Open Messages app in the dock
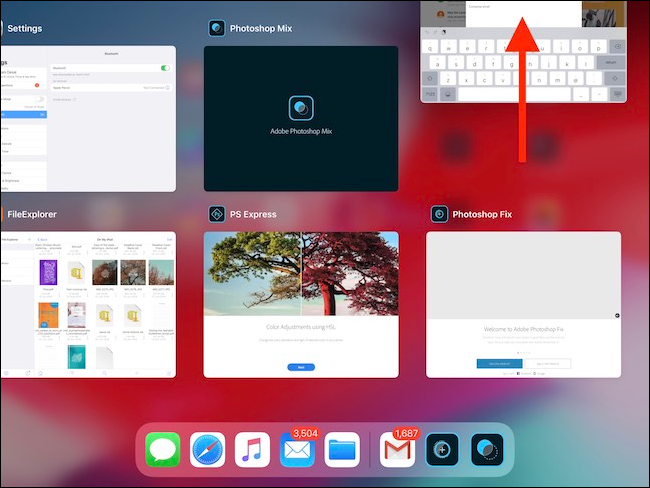 coord(163,449)
